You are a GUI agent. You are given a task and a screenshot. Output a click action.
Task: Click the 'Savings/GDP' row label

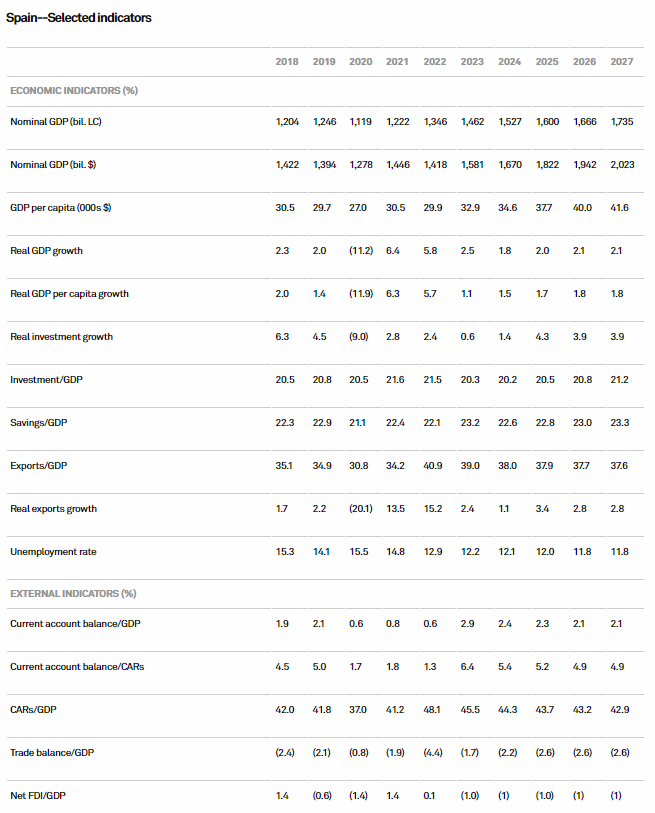38,423
